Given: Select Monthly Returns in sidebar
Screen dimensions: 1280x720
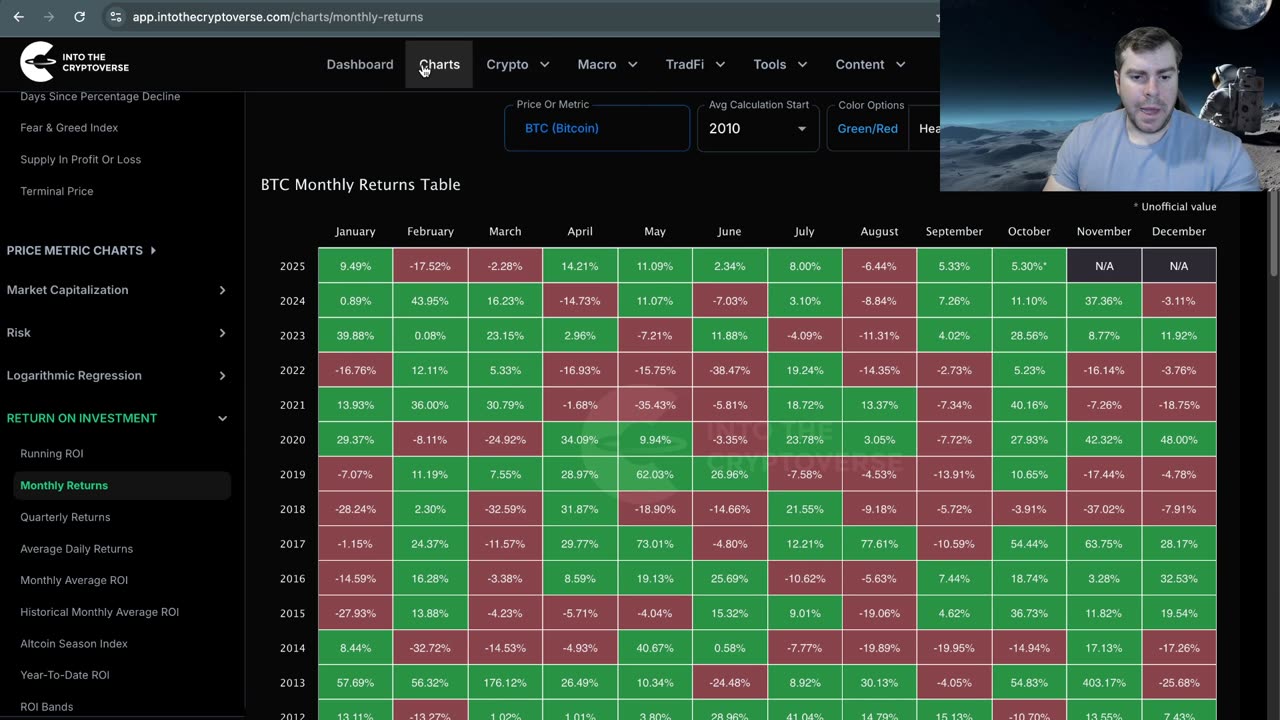Looking at the screenshot, I should tap(122, 485).
